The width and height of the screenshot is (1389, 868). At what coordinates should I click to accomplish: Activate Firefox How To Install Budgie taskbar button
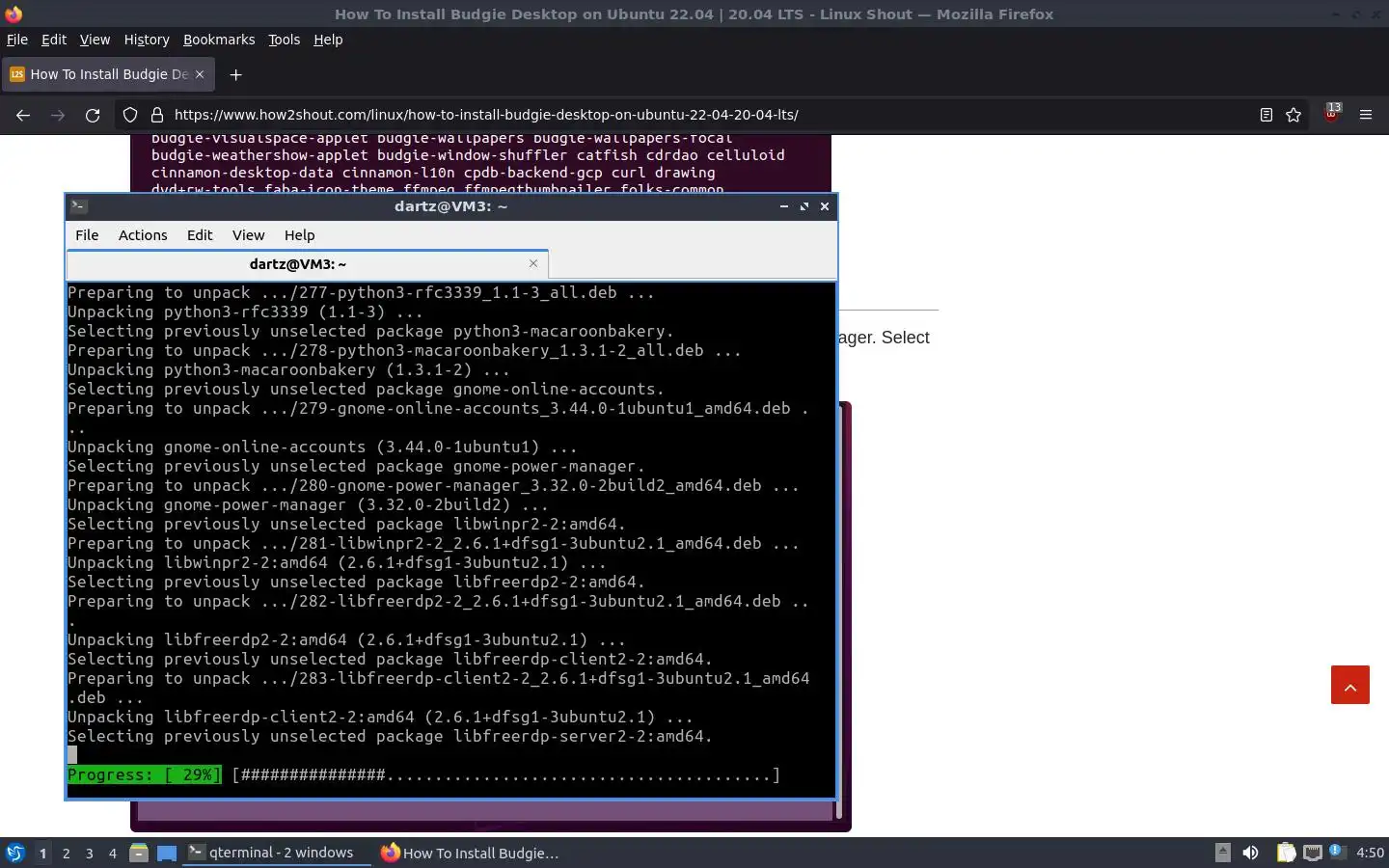[x=470, y=853]
